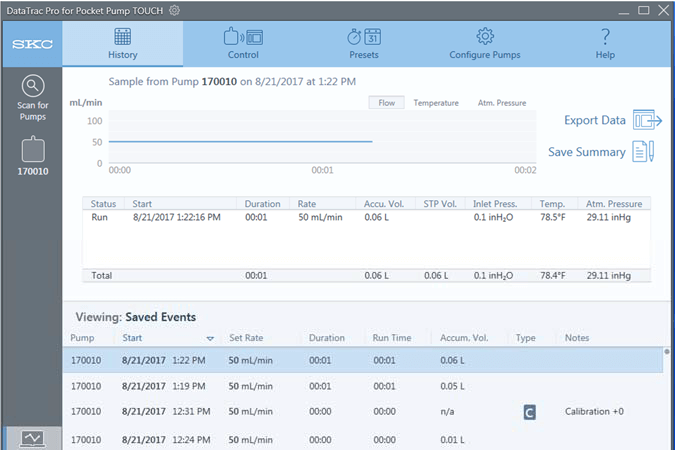
Task: Select saved event at 1:19 PM
Action: pos(363,386)
